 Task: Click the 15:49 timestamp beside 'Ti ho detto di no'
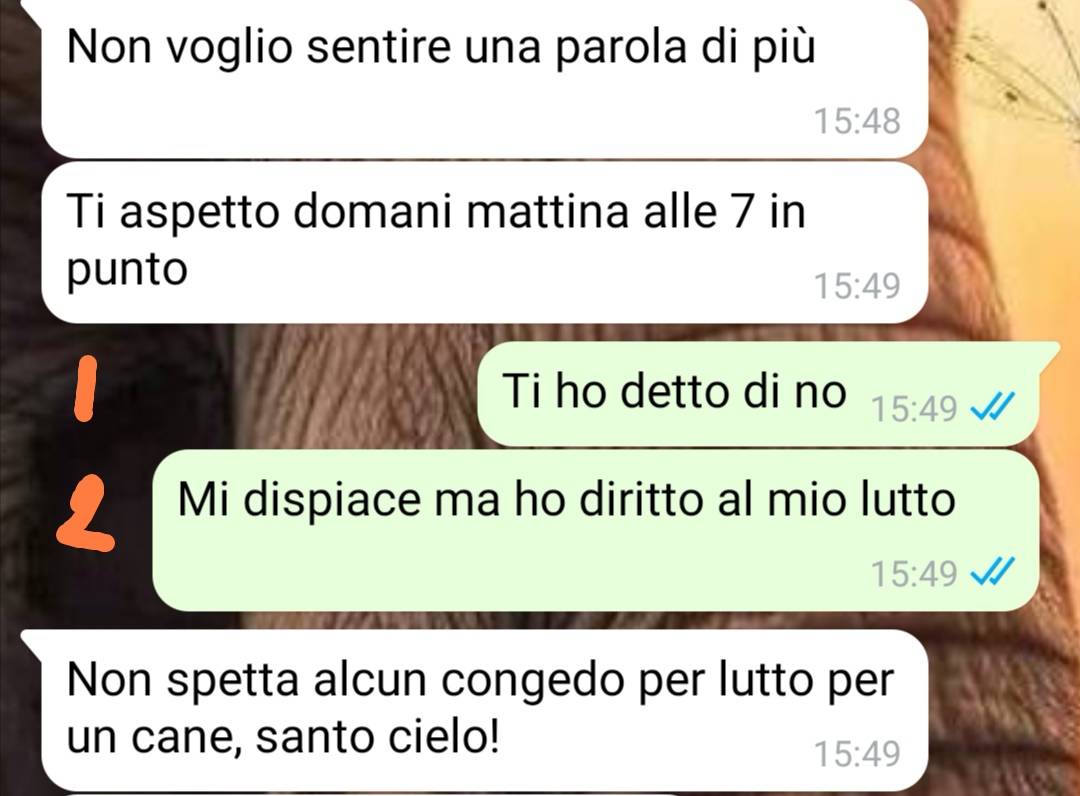914,408
